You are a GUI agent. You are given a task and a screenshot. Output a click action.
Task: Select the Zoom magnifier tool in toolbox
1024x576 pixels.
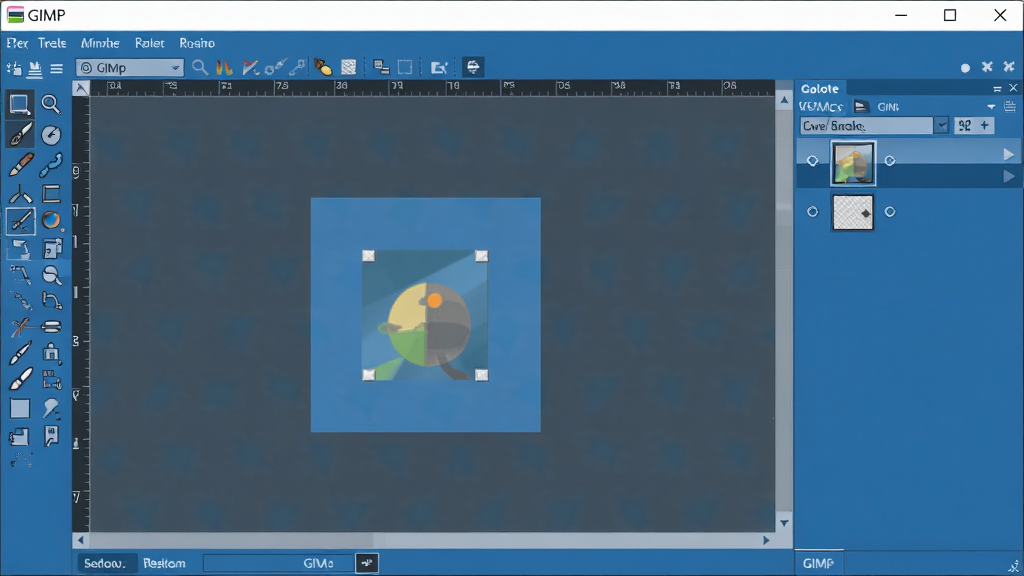point(50,104)
